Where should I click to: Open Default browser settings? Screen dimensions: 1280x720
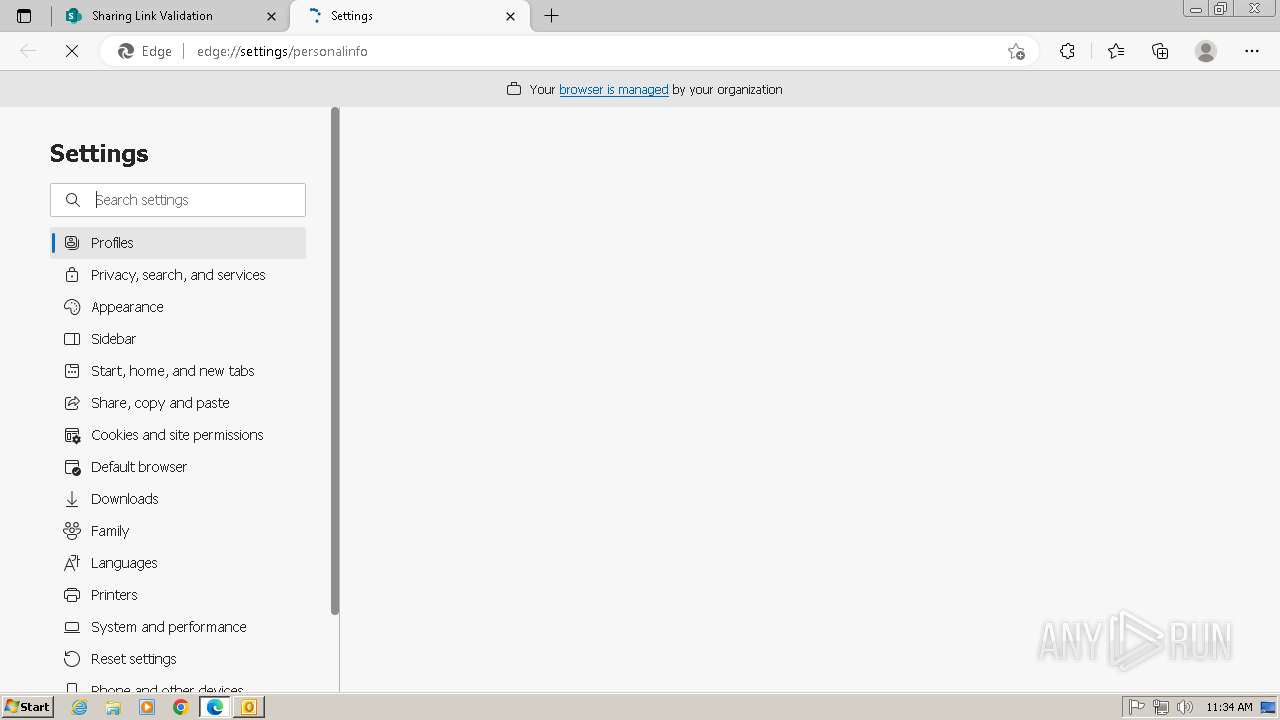(178, 467)
